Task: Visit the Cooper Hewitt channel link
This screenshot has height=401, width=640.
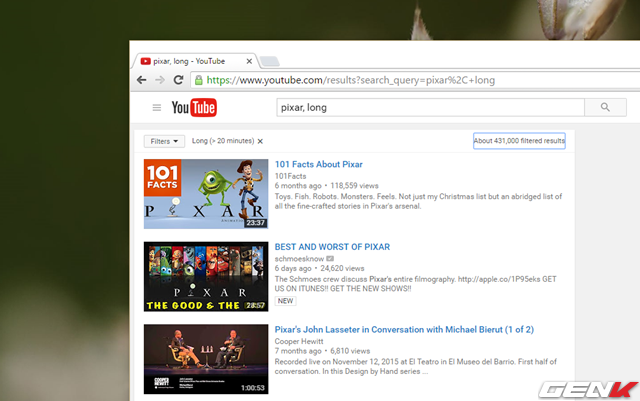Action: coord(302,340)
